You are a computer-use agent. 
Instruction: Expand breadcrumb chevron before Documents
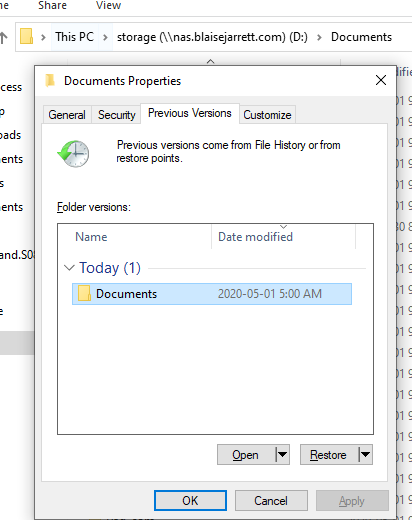pyautogui.click(x=319, y=37)
